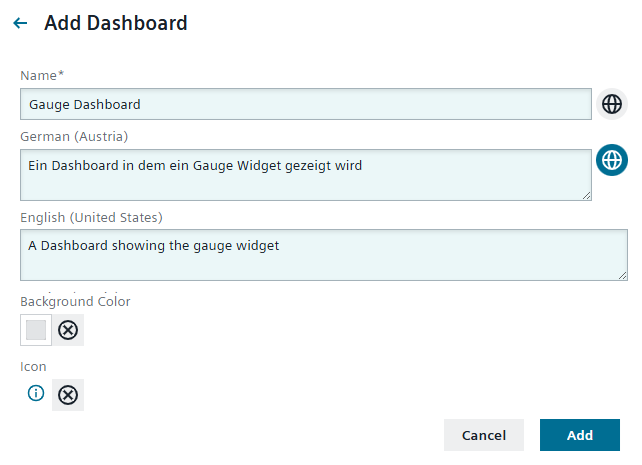Viewport: 642px width, 465px height.
Task: Open the Background Color swatch picker
Action: tap(36, 330)
